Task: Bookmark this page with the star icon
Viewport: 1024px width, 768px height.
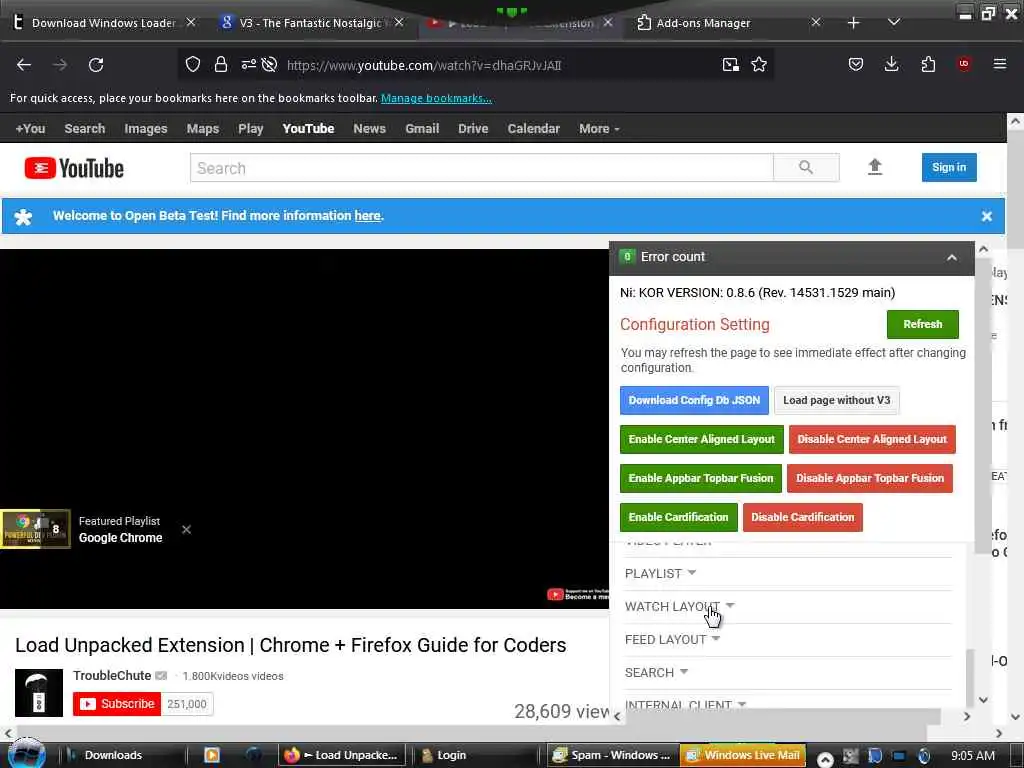Action: [759, 64]
